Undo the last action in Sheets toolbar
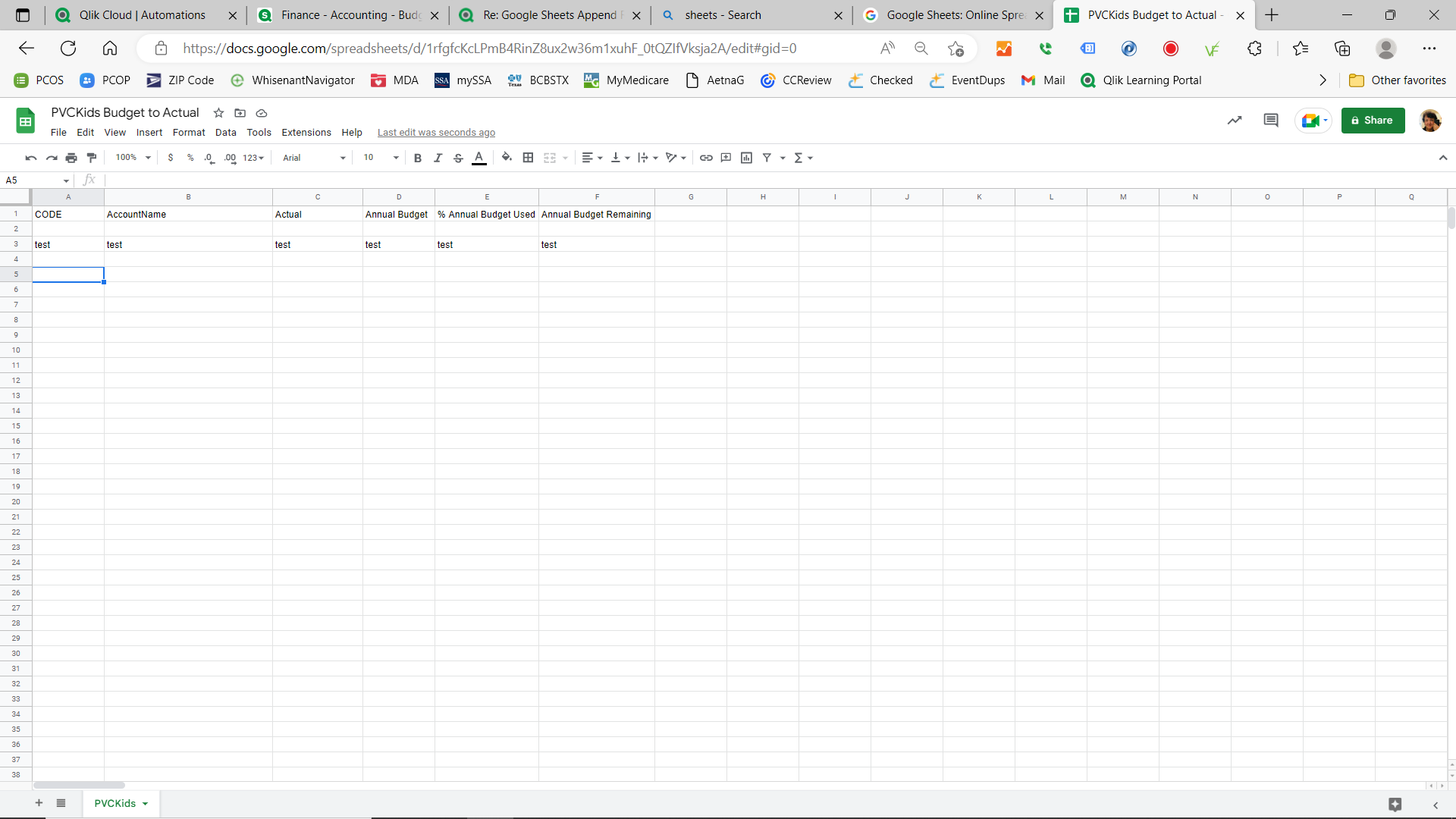Screen dimensions: 1456x819 coord(31,158)
